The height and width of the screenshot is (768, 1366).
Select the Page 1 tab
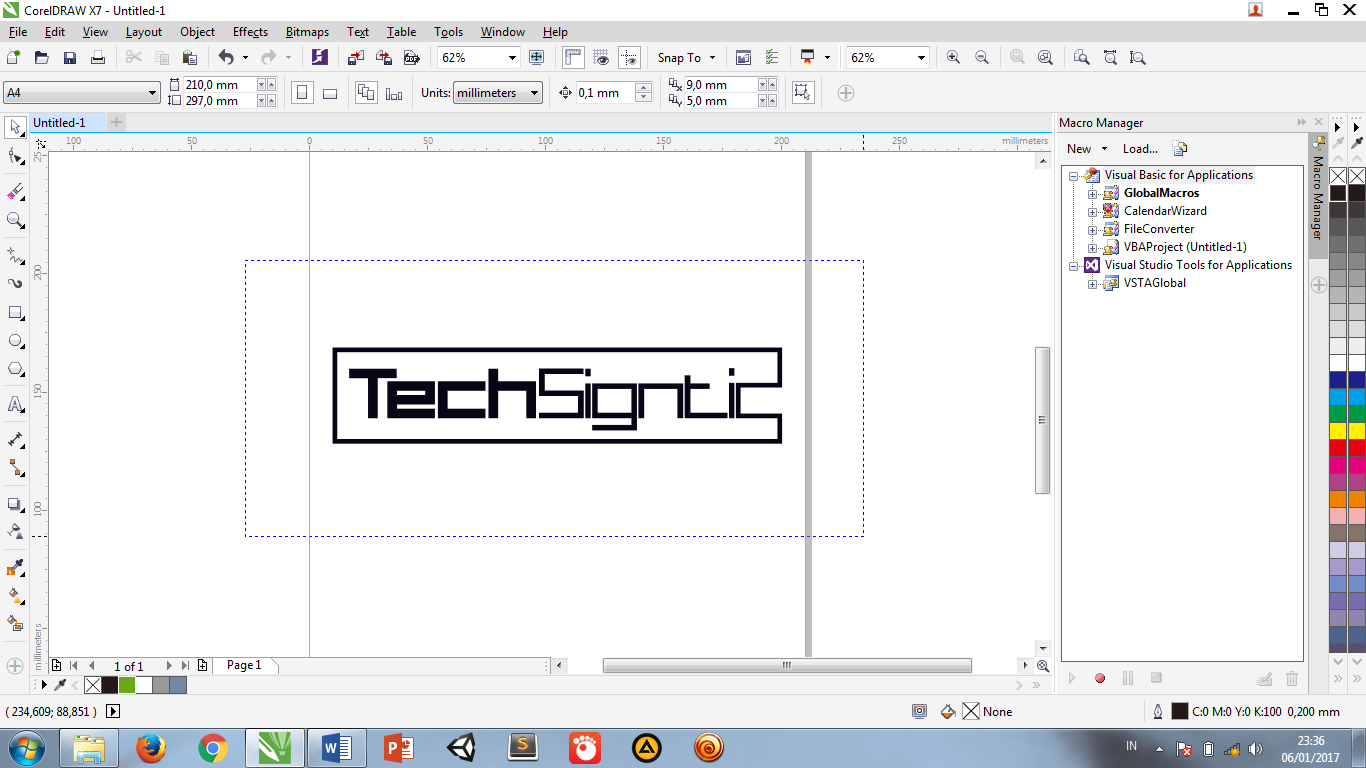coord(244,665)
